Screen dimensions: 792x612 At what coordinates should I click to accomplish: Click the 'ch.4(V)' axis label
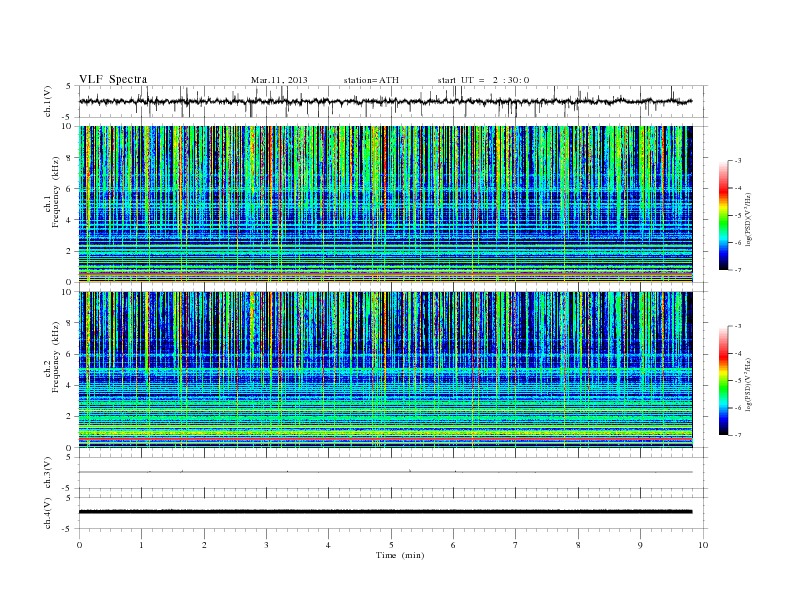[48, 513]
